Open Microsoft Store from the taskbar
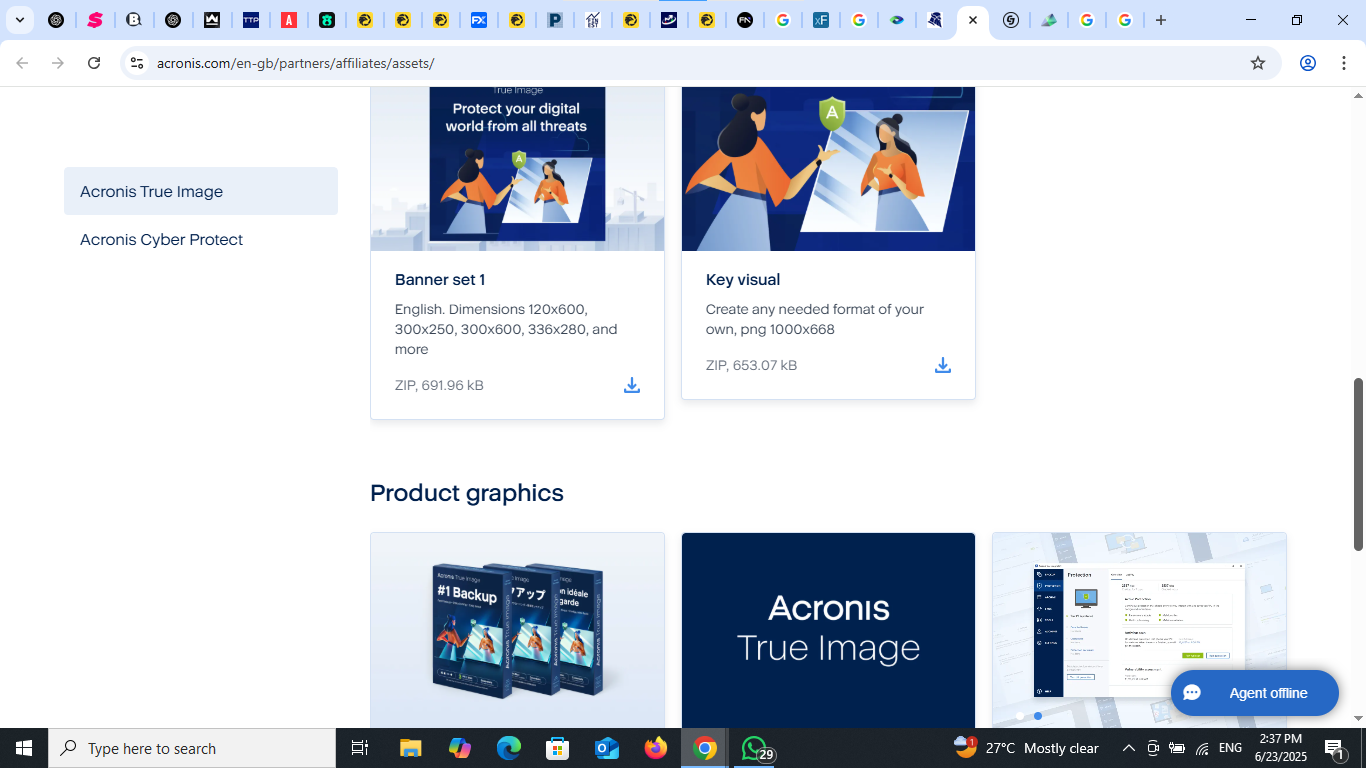The height and width of the screenshot is (768, 1366). [558, 748]
